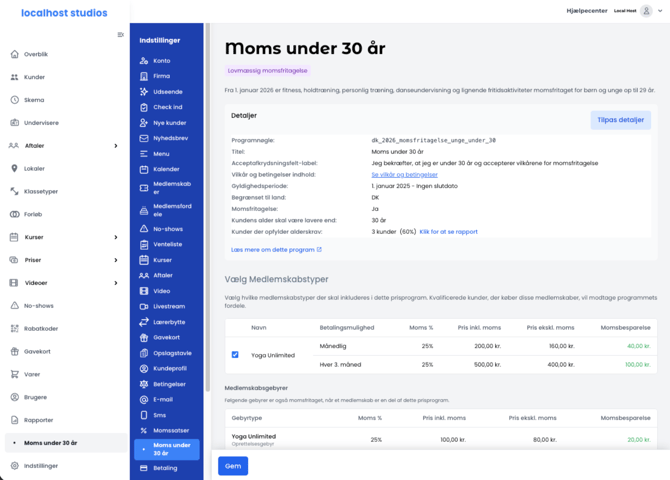Image resolution: width=670 pixels, height=480 pixels.
Task: Expand the Aftaler submenu arrow
Action: point(116,146)
